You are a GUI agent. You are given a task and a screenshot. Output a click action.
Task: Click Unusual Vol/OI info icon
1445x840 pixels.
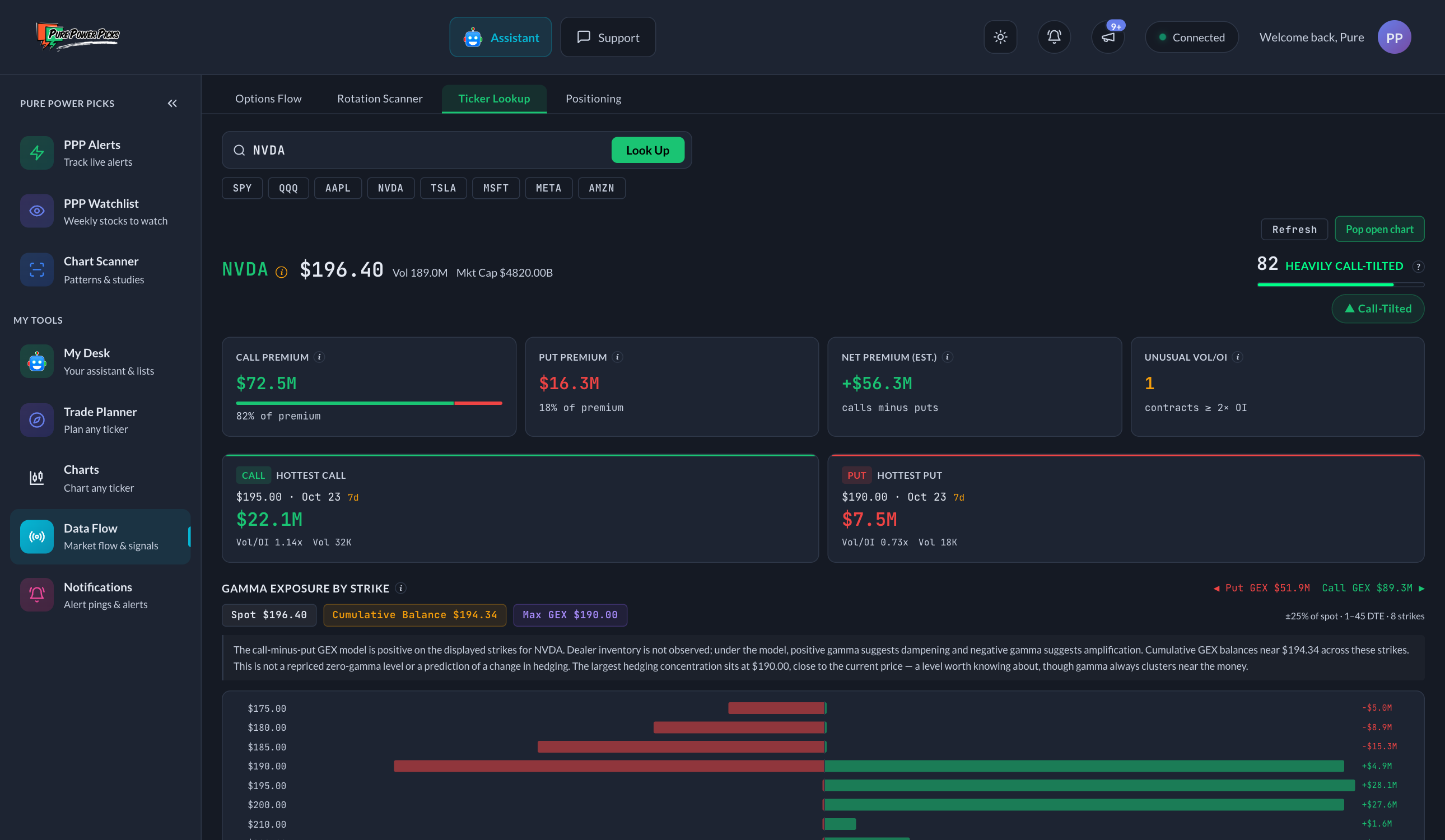tap(1237, 357)
